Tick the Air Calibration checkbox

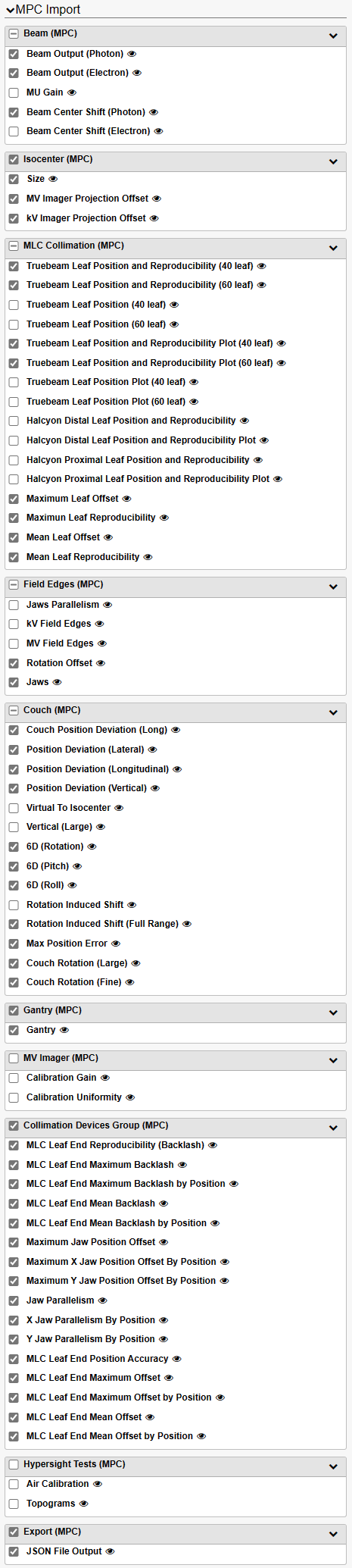14,1484
